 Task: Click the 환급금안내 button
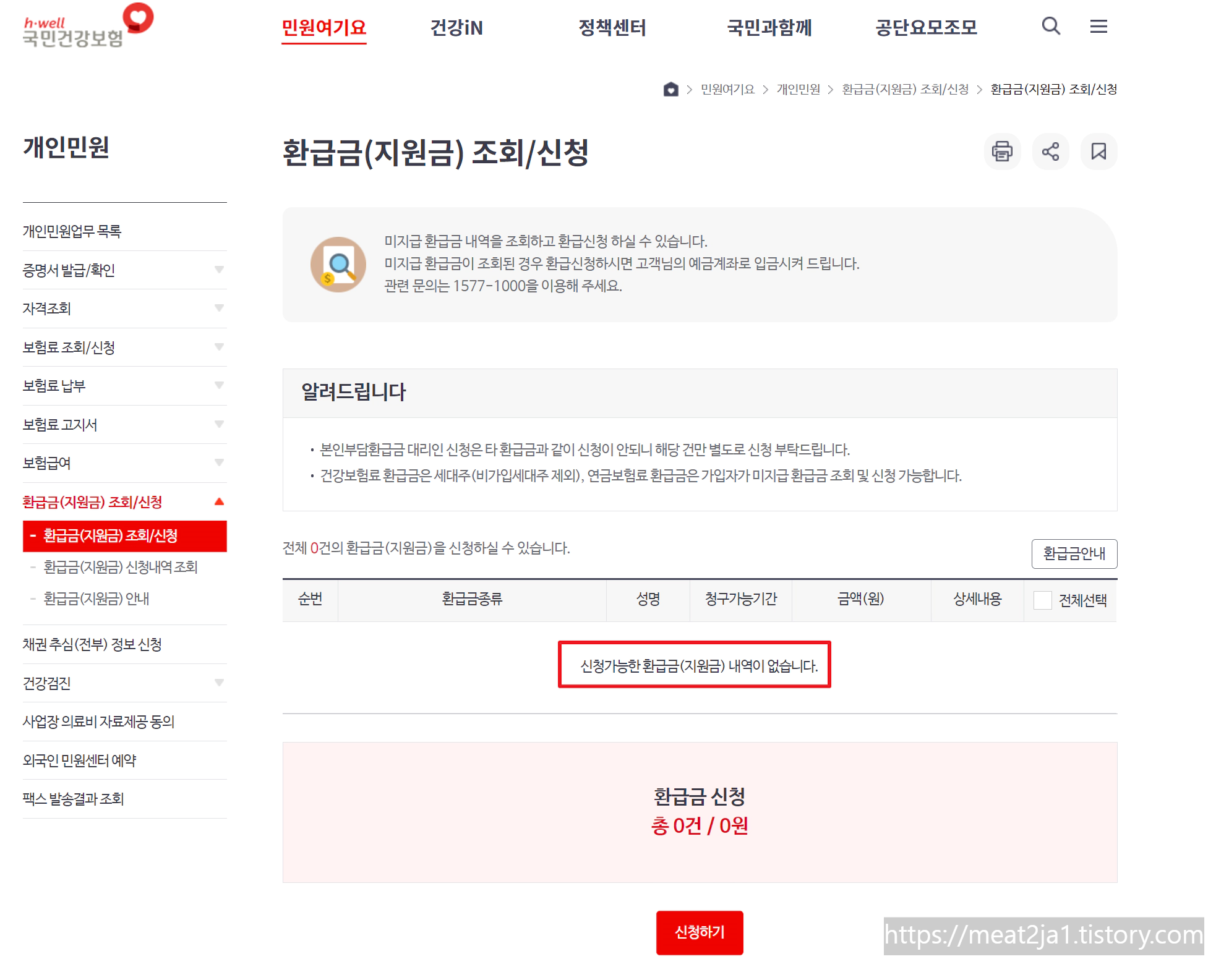(1074, 553)
